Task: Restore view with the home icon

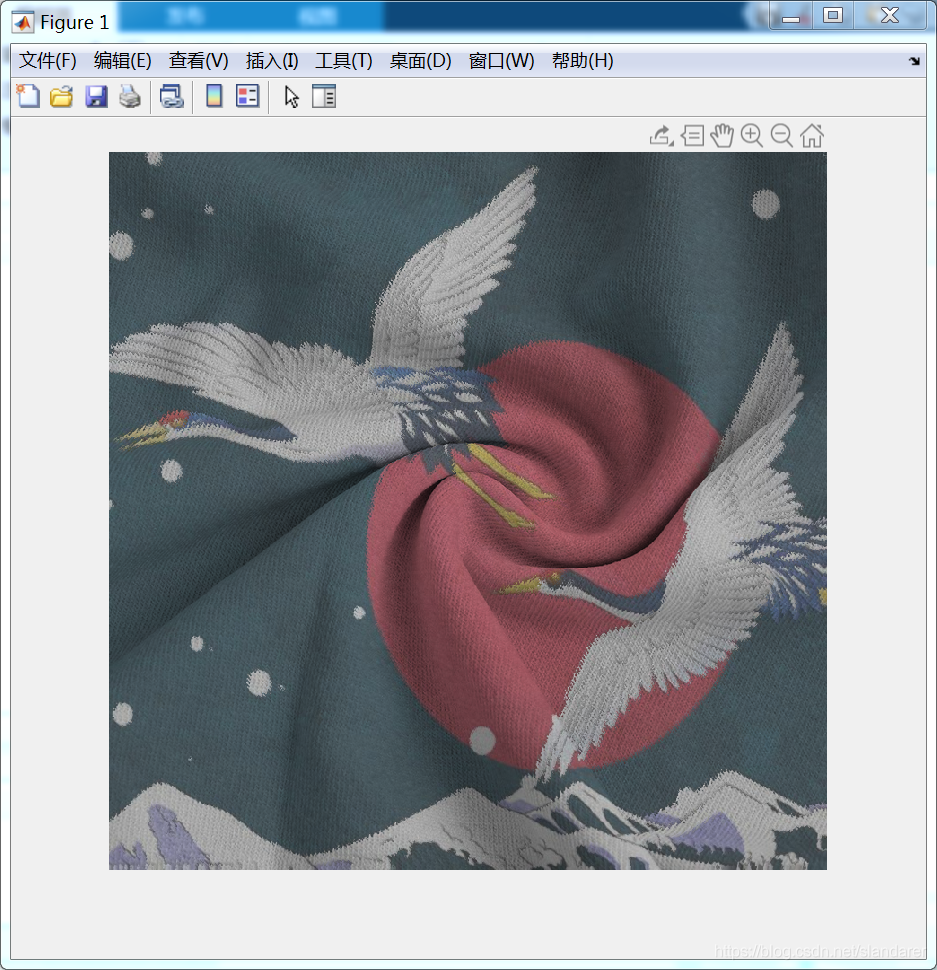Action: 812,135
